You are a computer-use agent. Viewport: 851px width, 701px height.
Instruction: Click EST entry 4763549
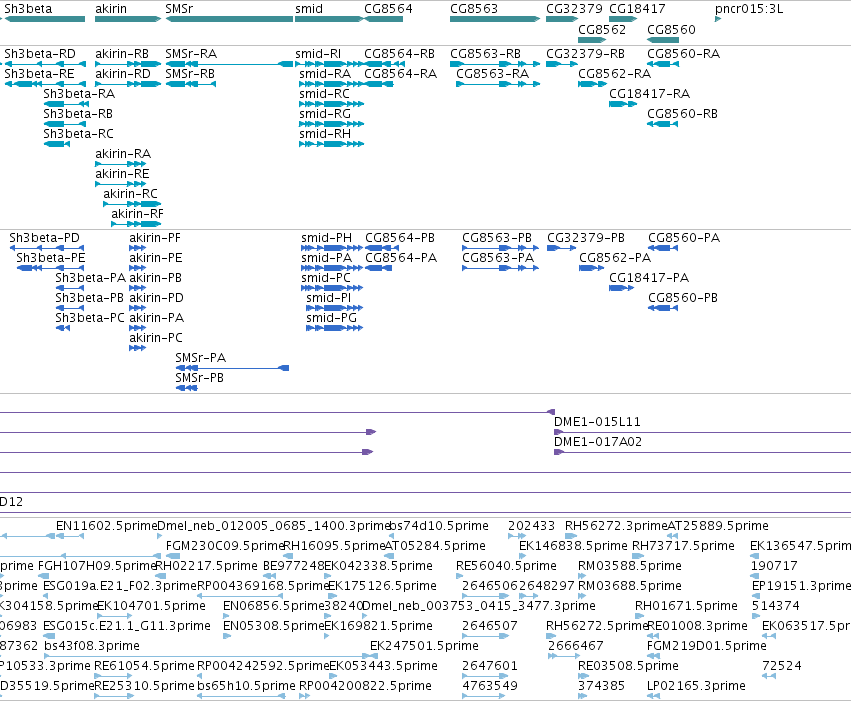(490, 686)
